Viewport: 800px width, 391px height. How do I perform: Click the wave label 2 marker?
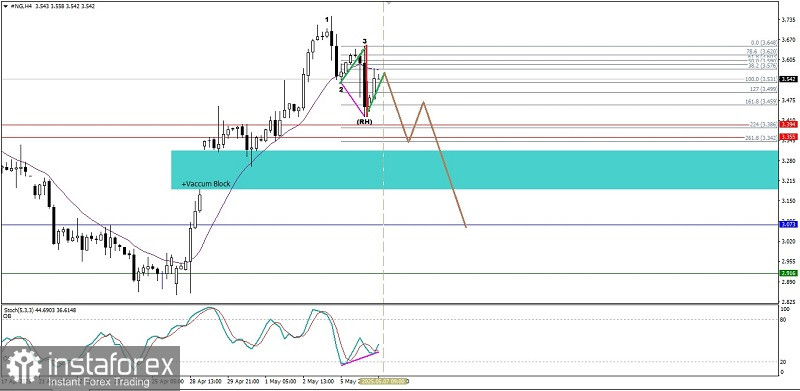tap(341, 89)
